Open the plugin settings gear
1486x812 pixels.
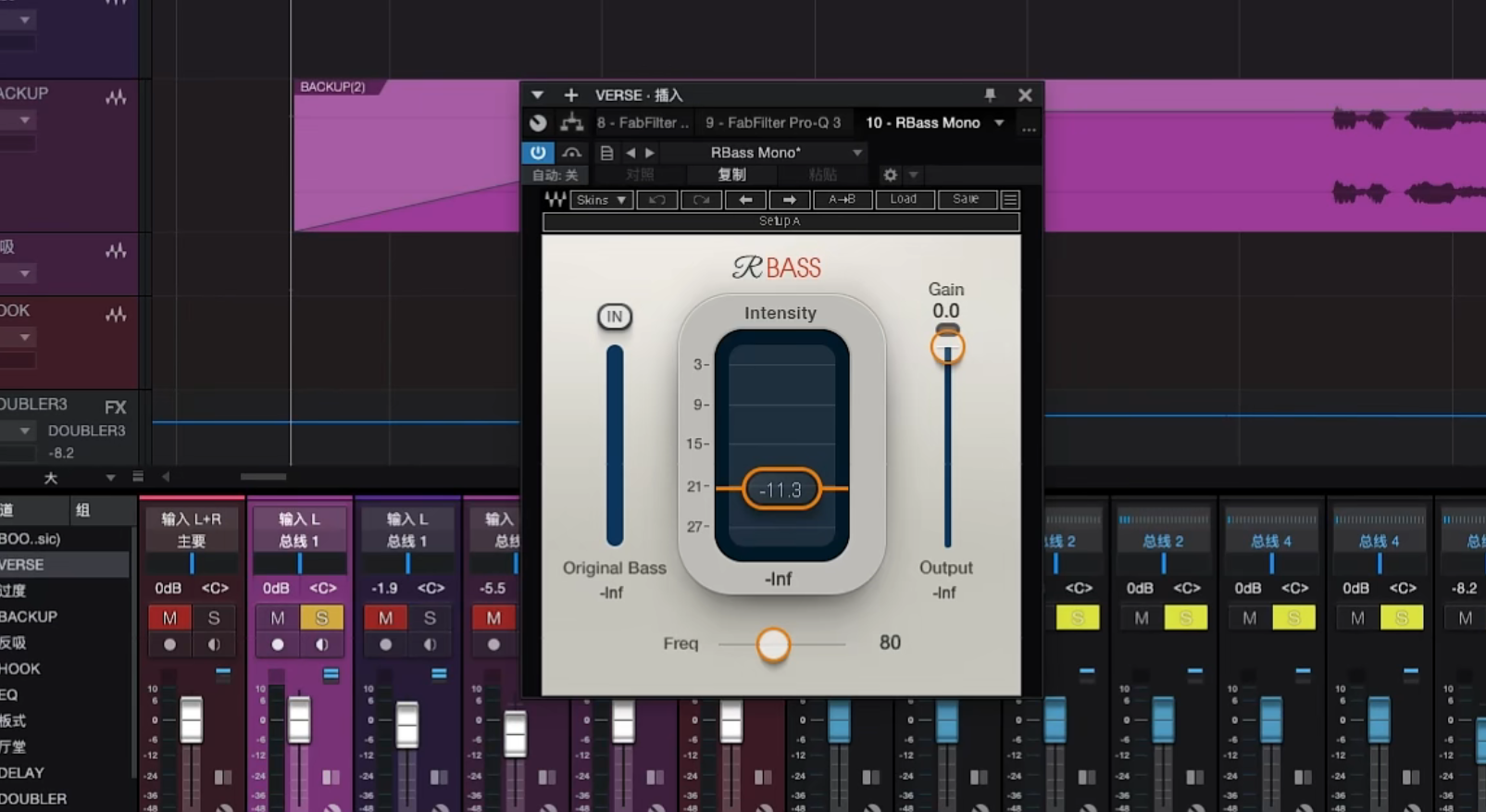coord(890,174)
